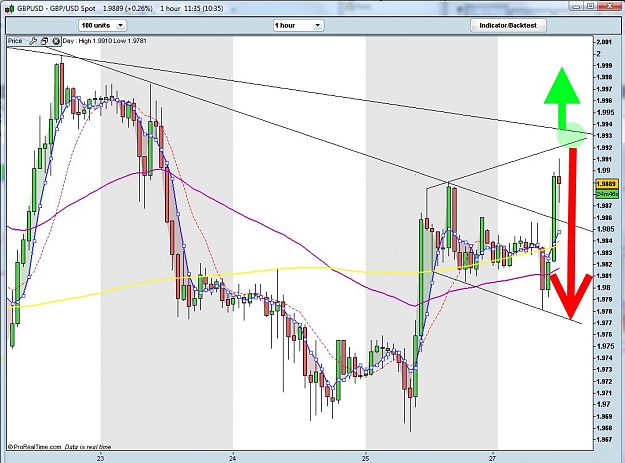Click the Price panel detach windows icon
Screen dimensions: 625x463
click(x=44, y=41)
